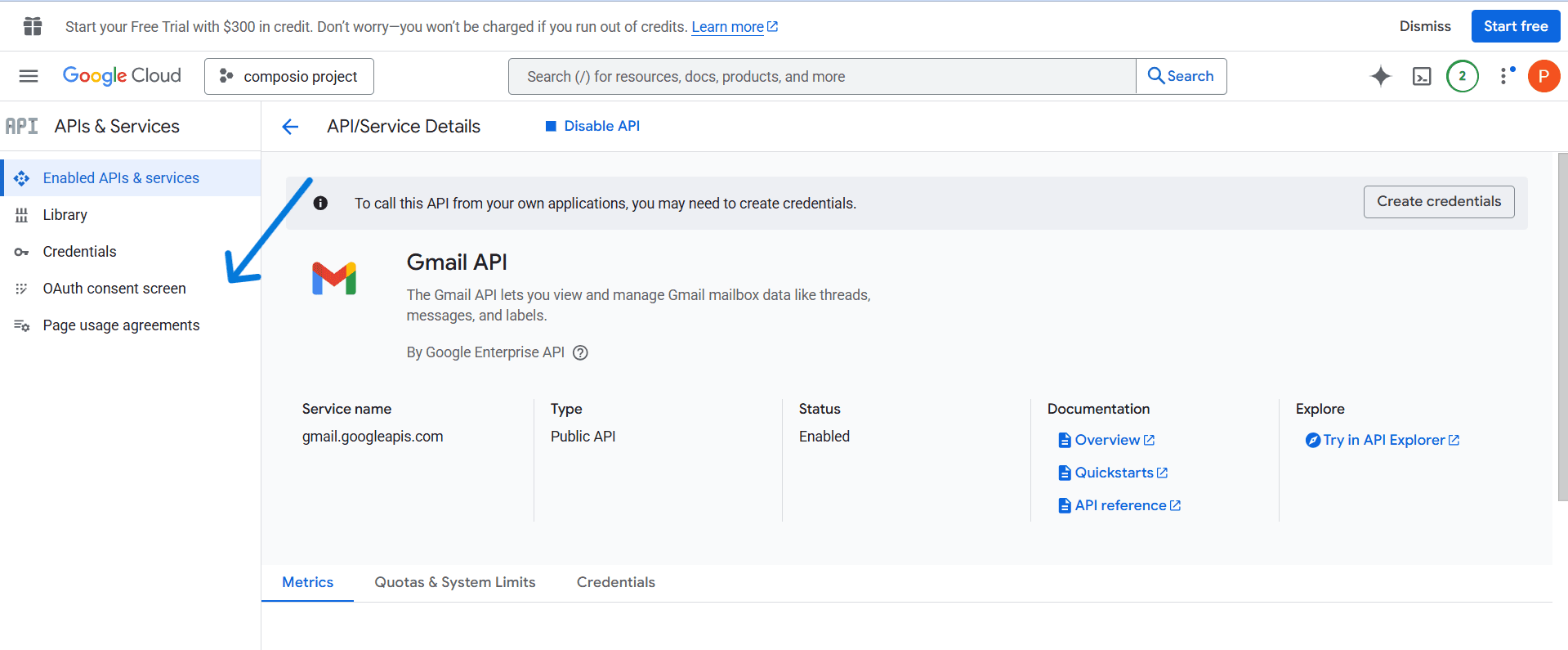Click the Search button

coord(1182,76)
